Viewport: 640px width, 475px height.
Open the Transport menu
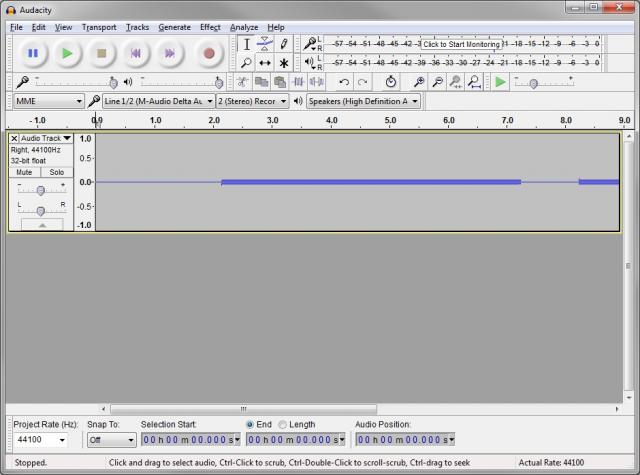[99, 27]
